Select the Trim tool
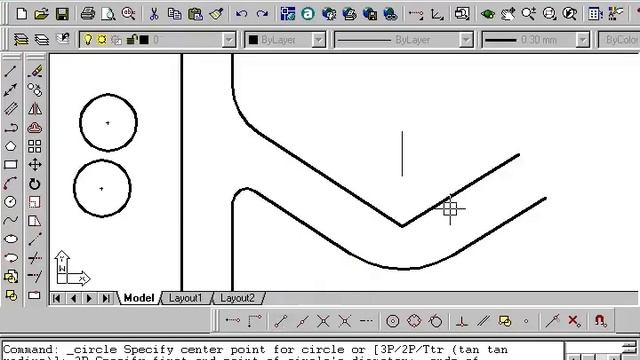The image size is (640, 360). point(35,258)
